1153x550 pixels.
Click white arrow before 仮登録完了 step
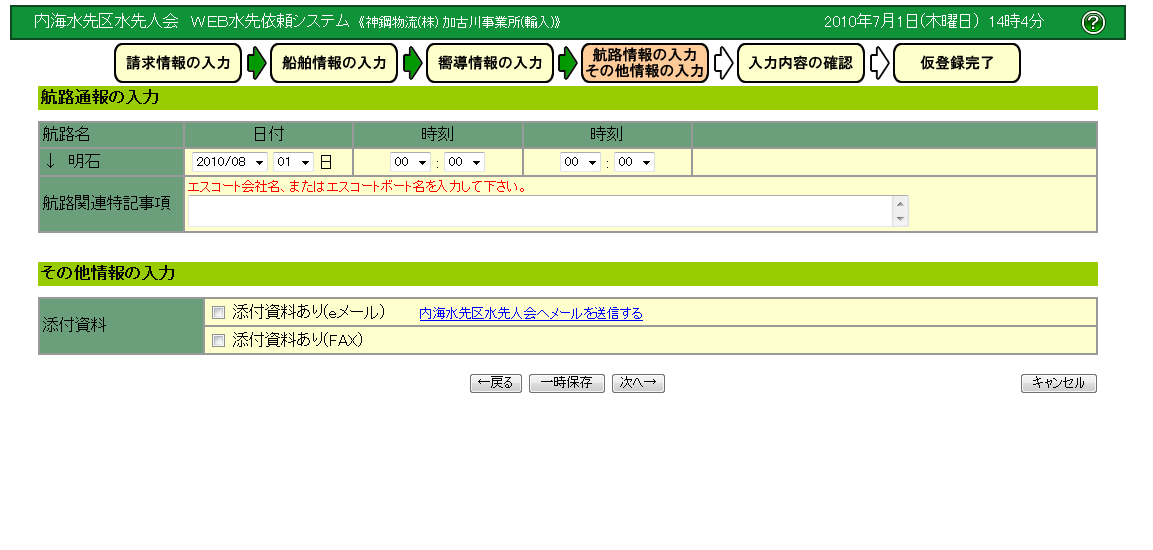[878, 63]
